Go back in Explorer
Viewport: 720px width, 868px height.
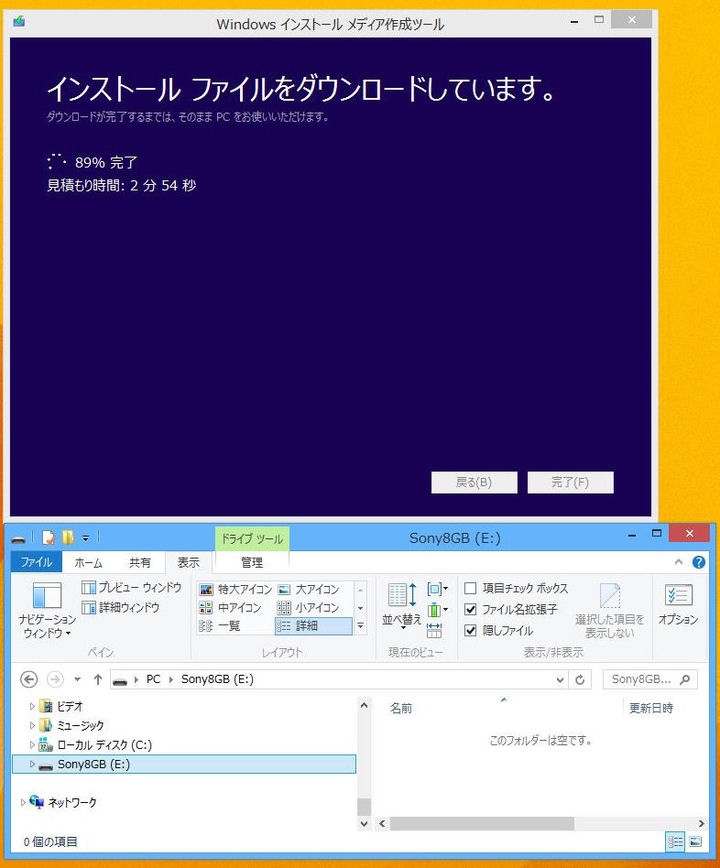coord(29,679)
